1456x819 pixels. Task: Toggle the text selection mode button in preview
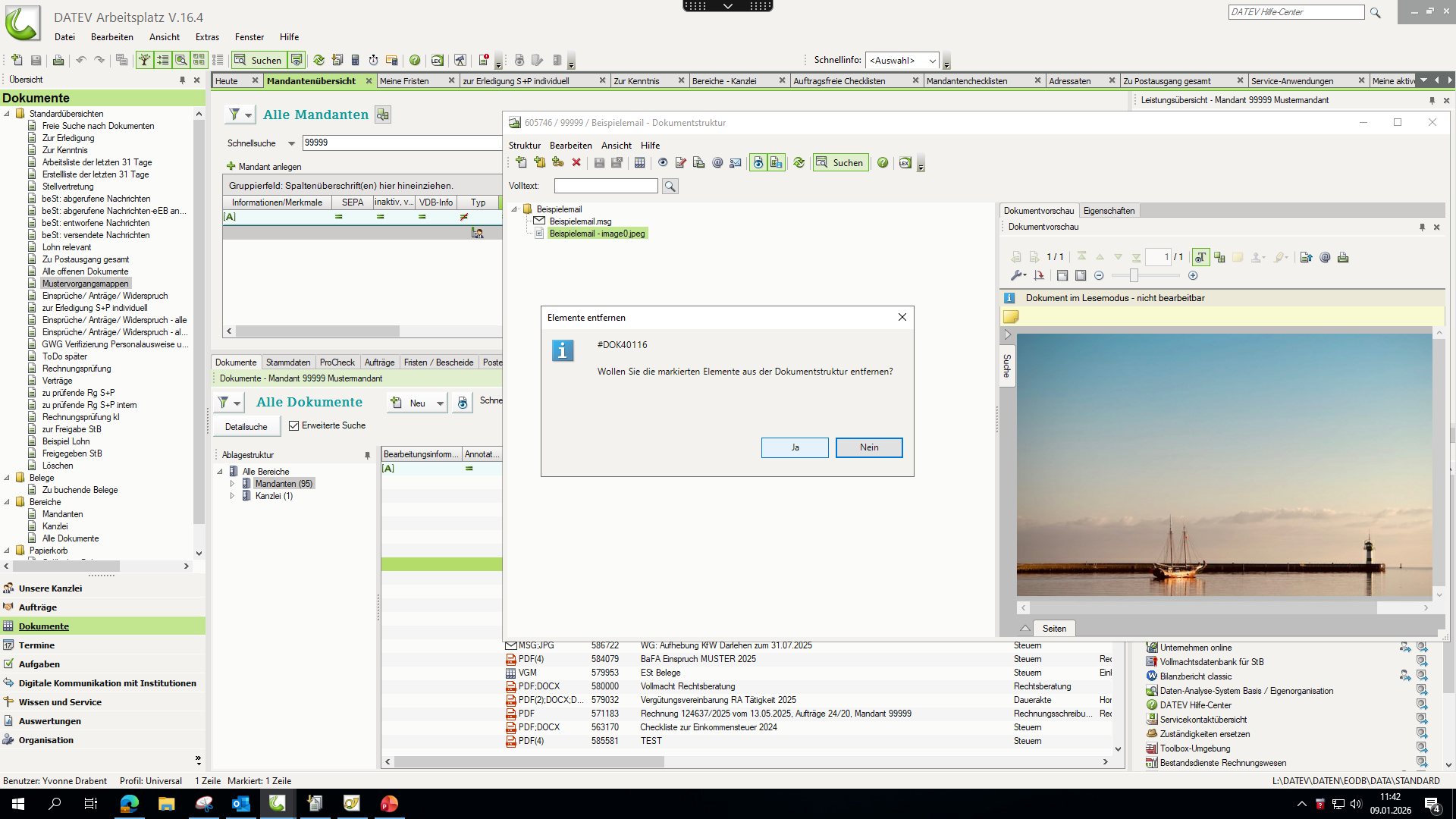[x=1200, y=258]
